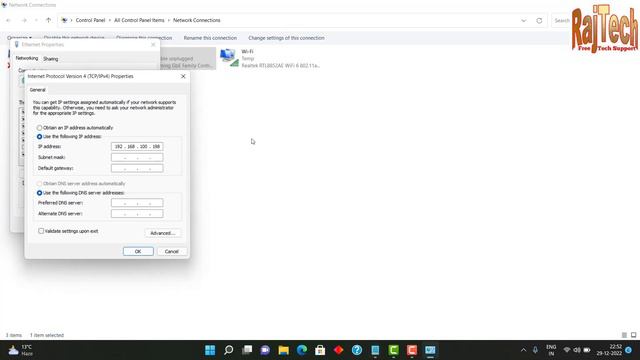Screen dimensions: 640x360
Task: Open the Get Help question mark icon
Action: (357, 350)
